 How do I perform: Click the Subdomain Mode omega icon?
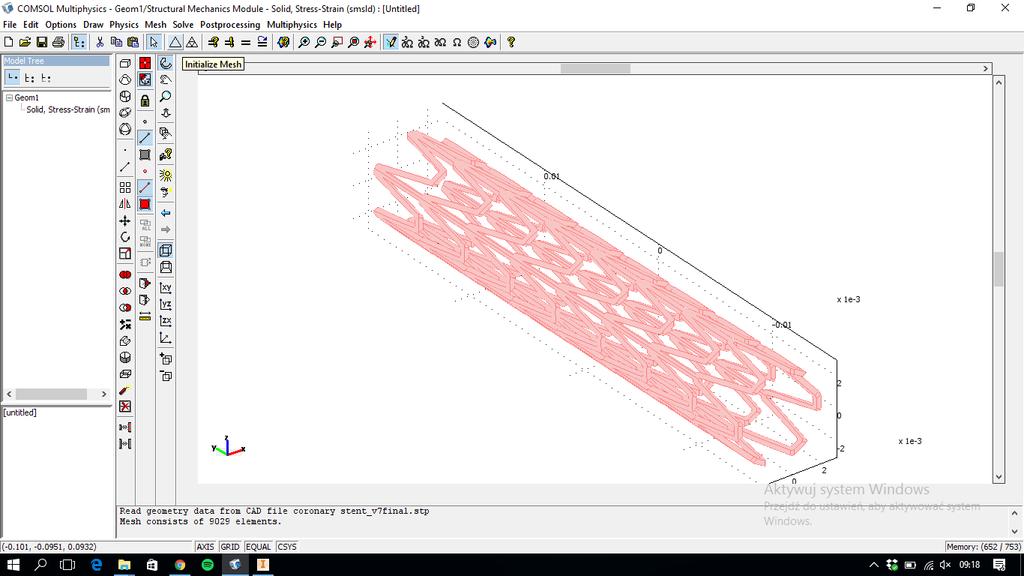[457, 42]
